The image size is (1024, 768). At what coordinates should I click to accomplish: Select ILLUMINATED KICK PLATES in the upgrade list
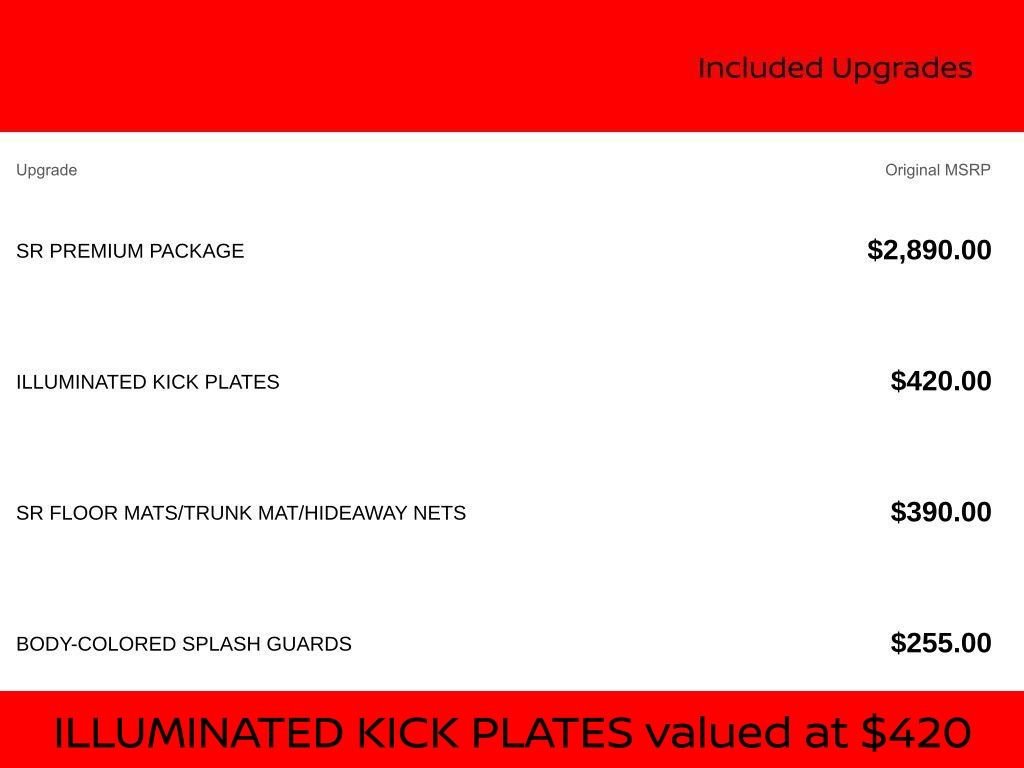(148, 382)
